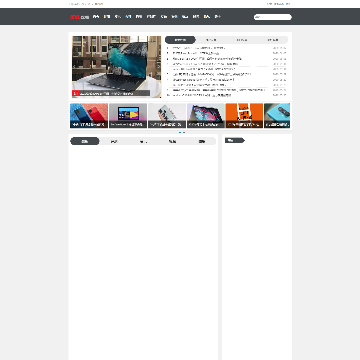Screen dimensions: 360x360
Task: Select the active dark tab above news list
Action: pos(180,40)
